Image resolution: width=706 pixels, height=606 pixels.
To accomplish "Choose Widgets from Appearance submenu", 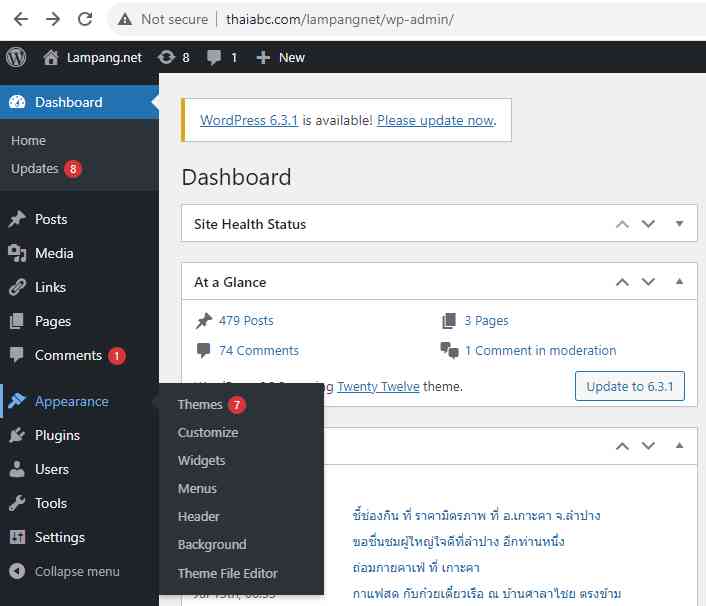I will [x=201, y=460].
